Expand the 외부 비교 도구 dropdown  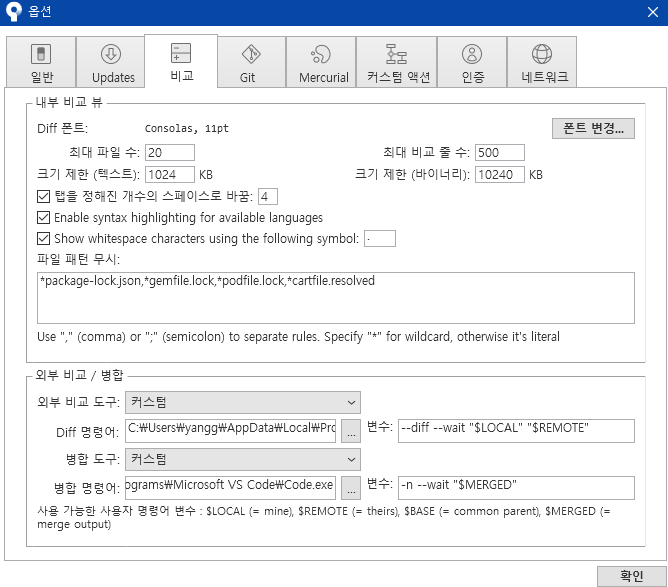243,403
